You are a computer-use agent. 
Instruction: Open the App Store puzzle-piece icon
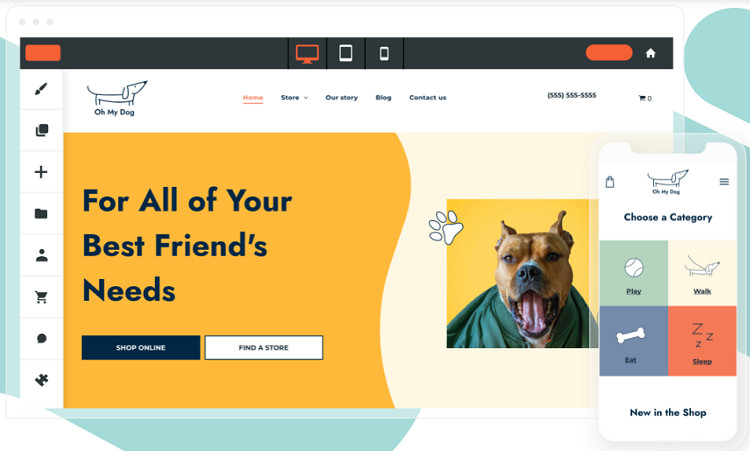pos(42,380)
